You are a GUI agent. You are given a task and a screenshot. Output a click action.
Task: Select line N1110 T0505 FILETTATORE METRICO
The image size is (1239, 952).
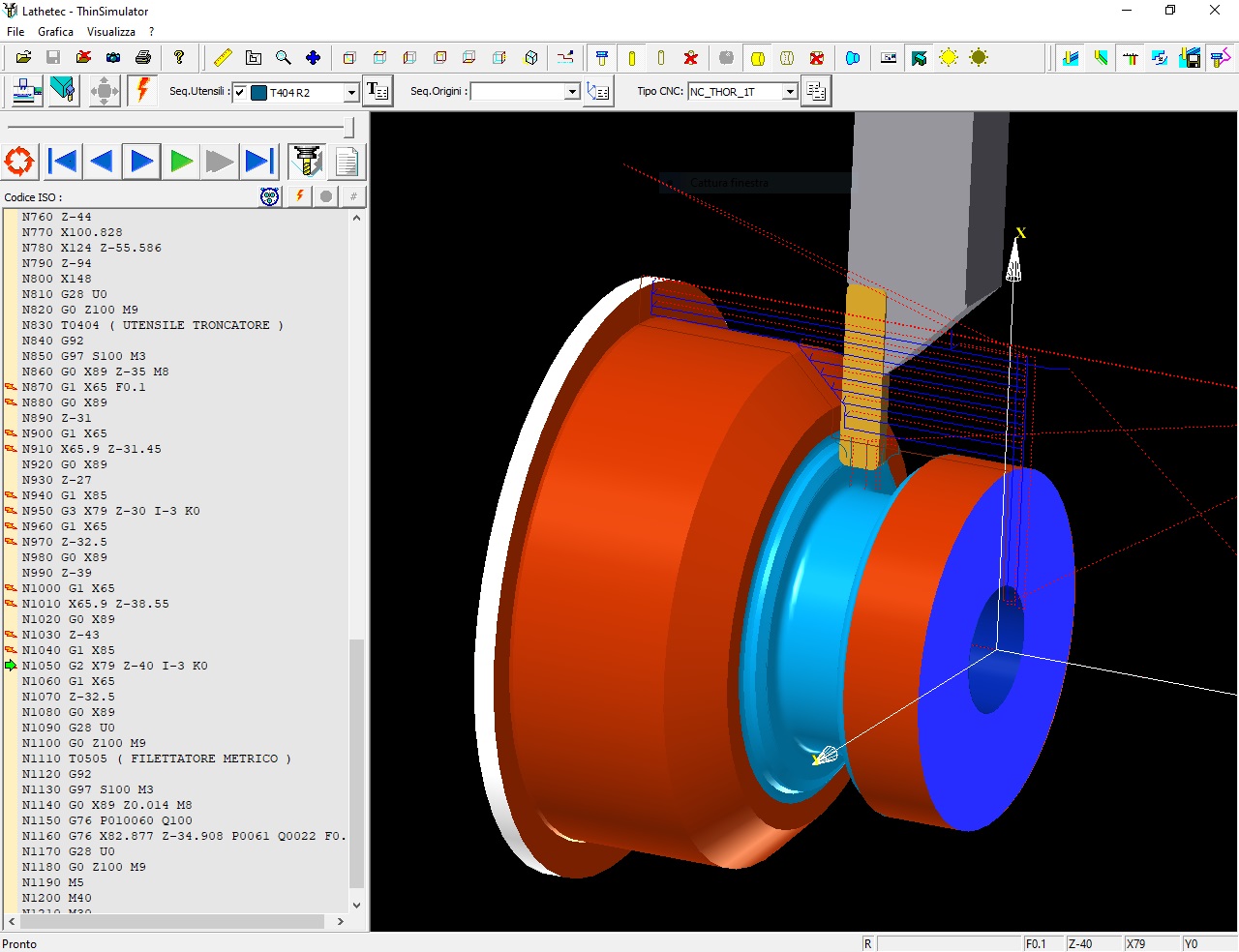tap(157, 759)
